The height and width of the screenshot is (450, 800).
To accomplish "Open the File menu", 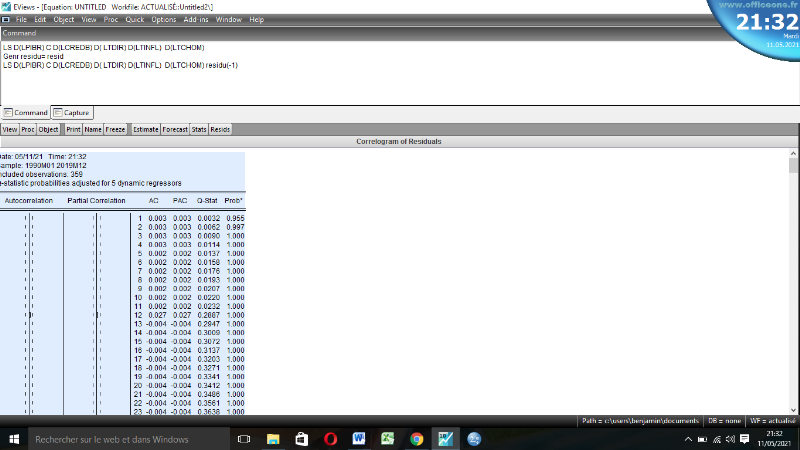I will (21, 19).
